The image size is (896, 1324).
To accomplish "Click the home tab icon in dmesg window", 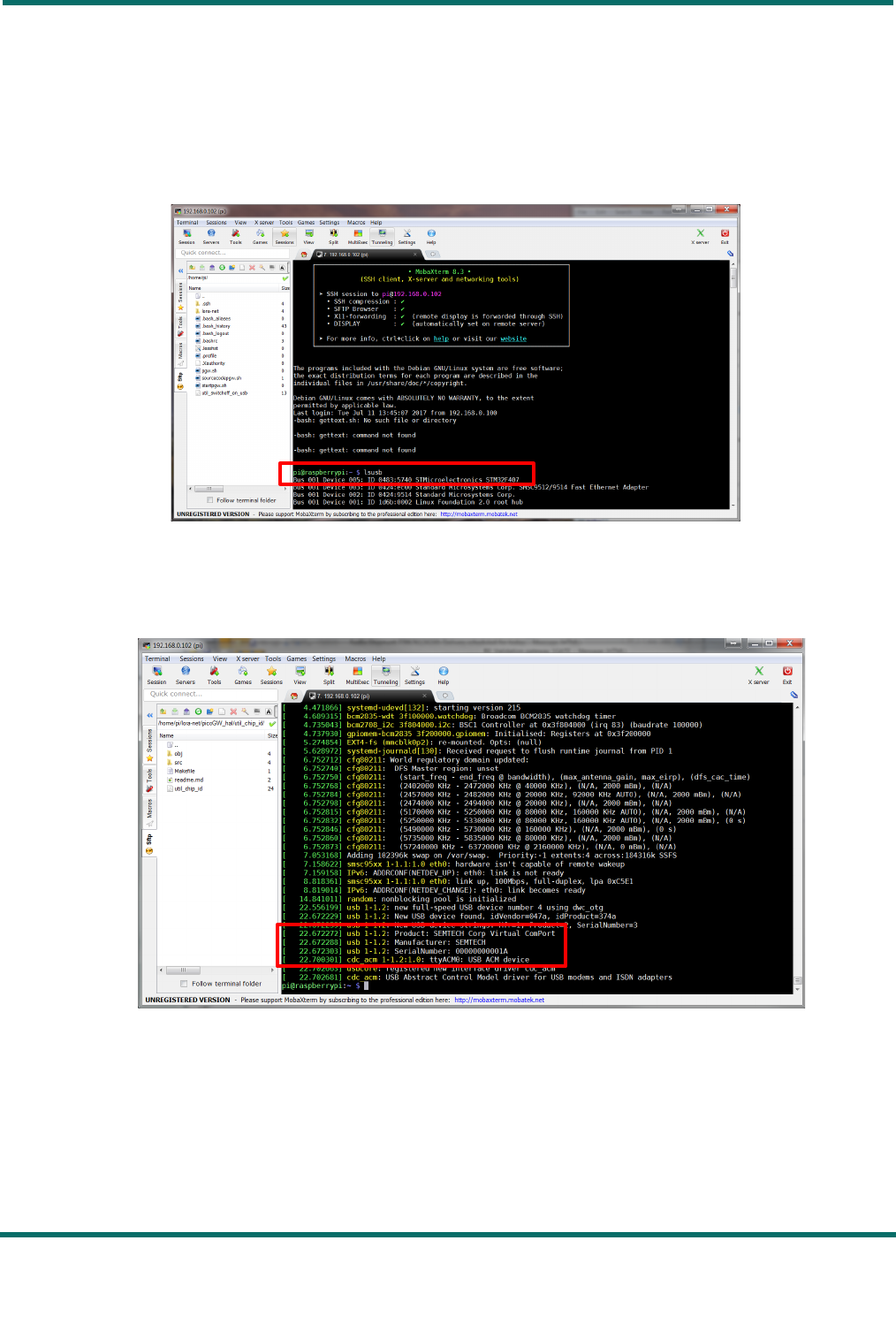I will tap(294, 696).
